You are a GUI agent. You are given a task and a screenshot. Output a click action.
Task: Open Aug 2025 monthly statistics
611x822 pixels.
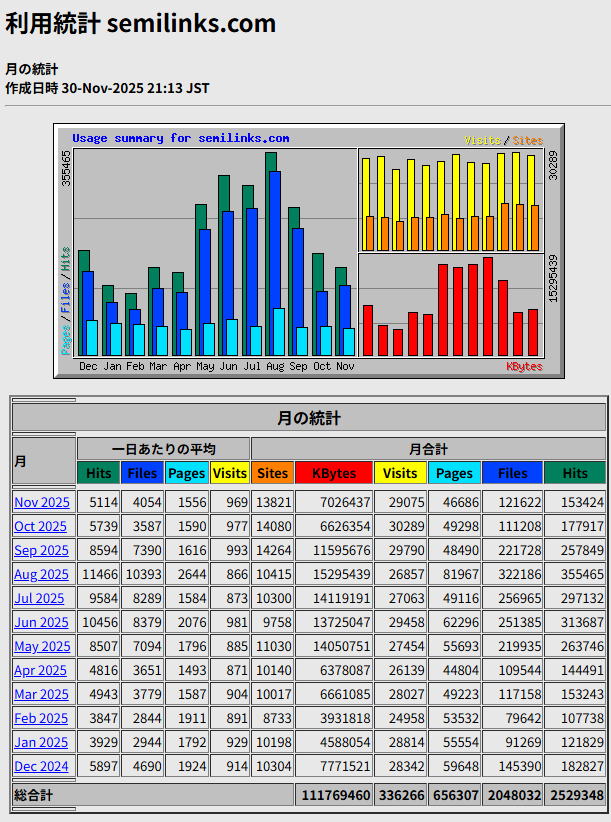[x=41, y=574]
